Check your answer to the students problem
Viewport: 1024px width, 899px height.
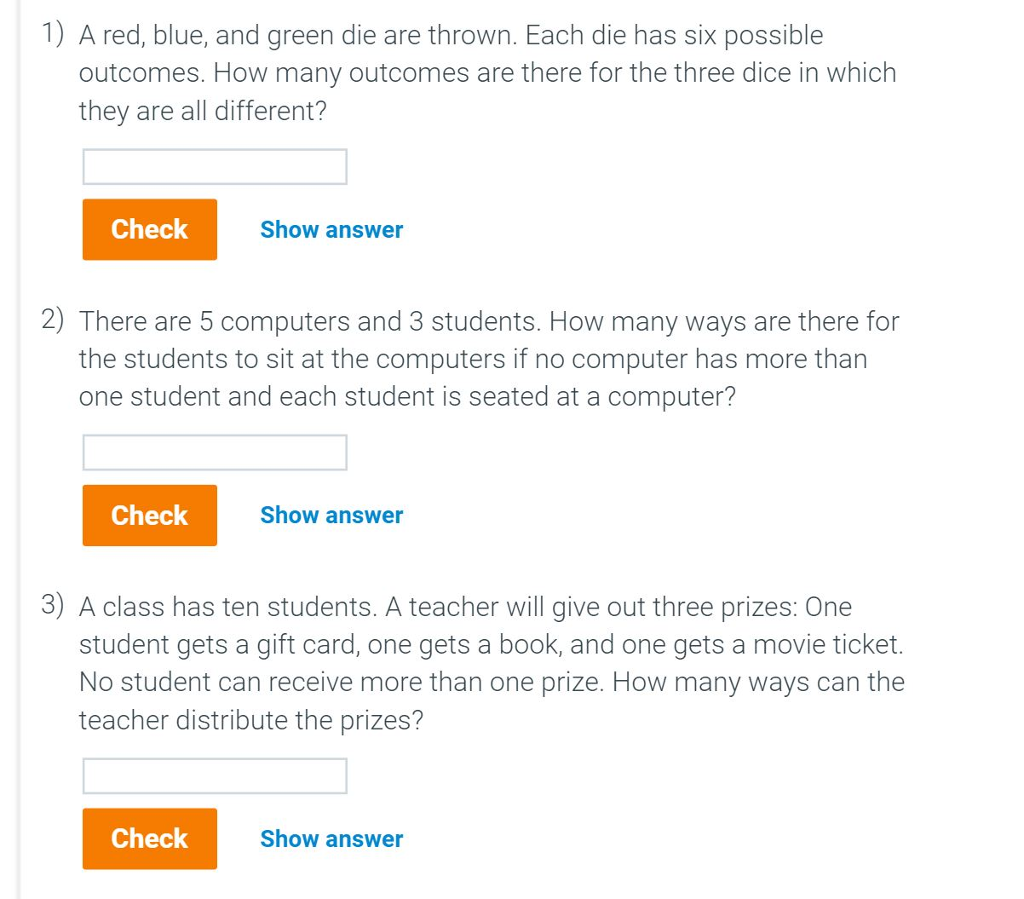pyautogui.click(x=149, y=515)
